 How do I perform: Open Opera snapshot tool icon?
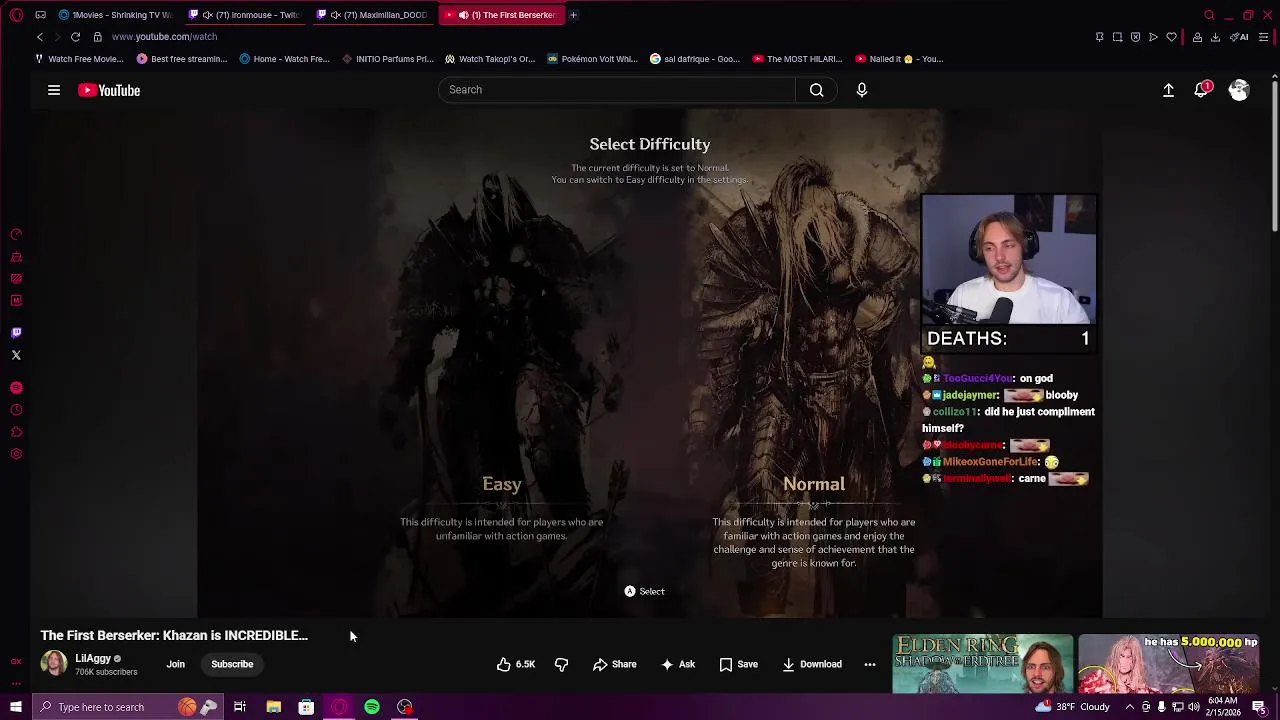coord(1117,37)
